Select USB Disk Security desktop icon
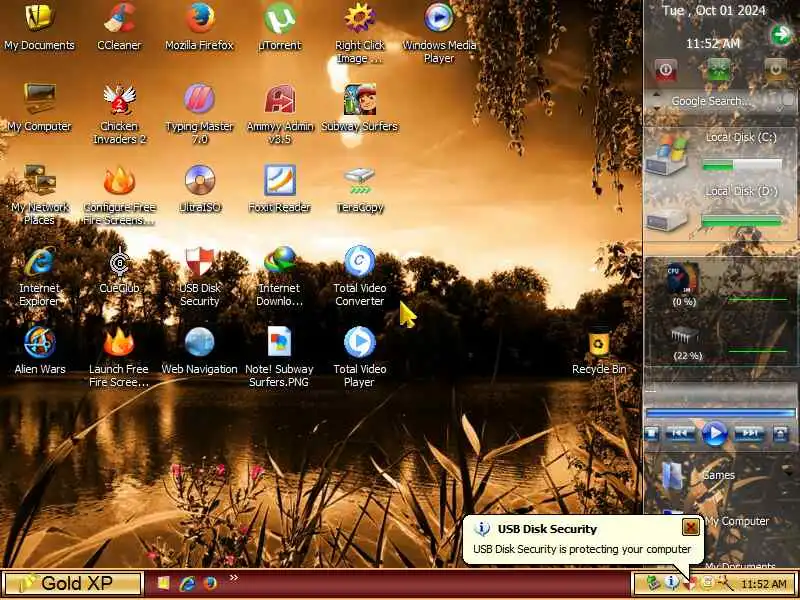The height and width of the screenshot is (600, 800). [199, 276]
